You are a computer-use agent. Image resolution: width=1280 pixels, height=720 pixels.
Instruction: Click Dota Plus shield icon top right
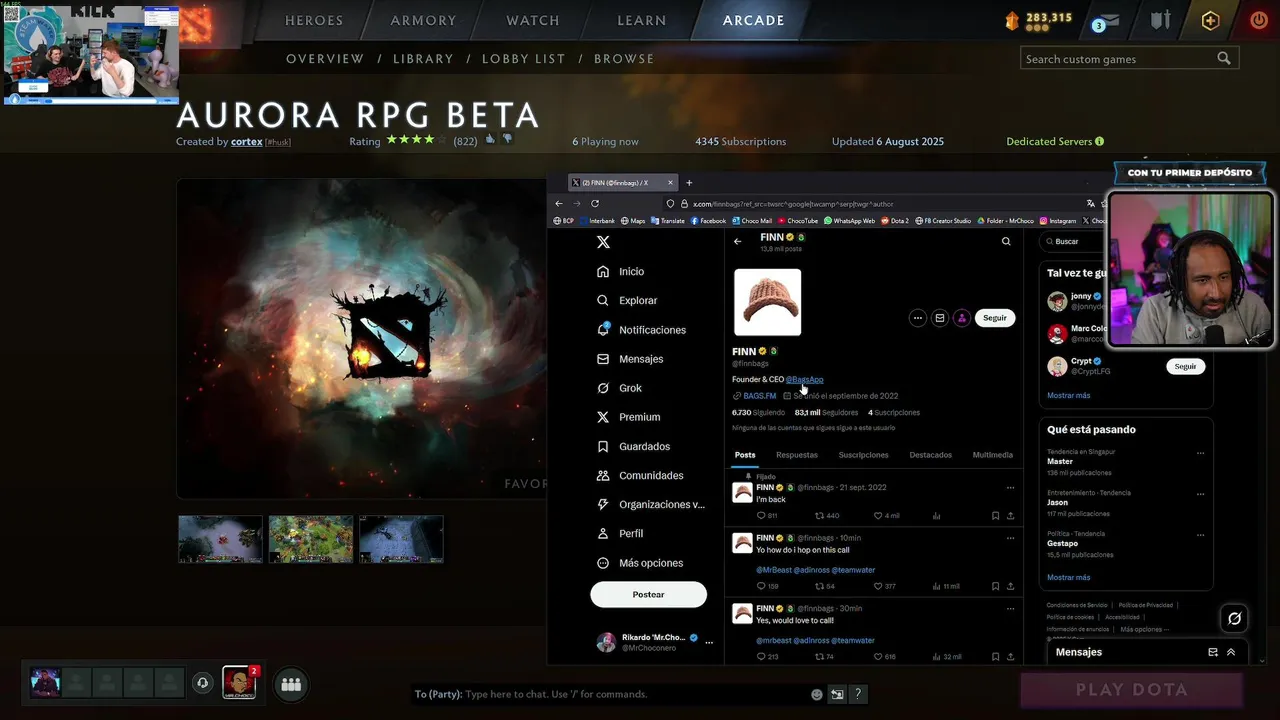pyautogui.click(x=1211, y=20)
